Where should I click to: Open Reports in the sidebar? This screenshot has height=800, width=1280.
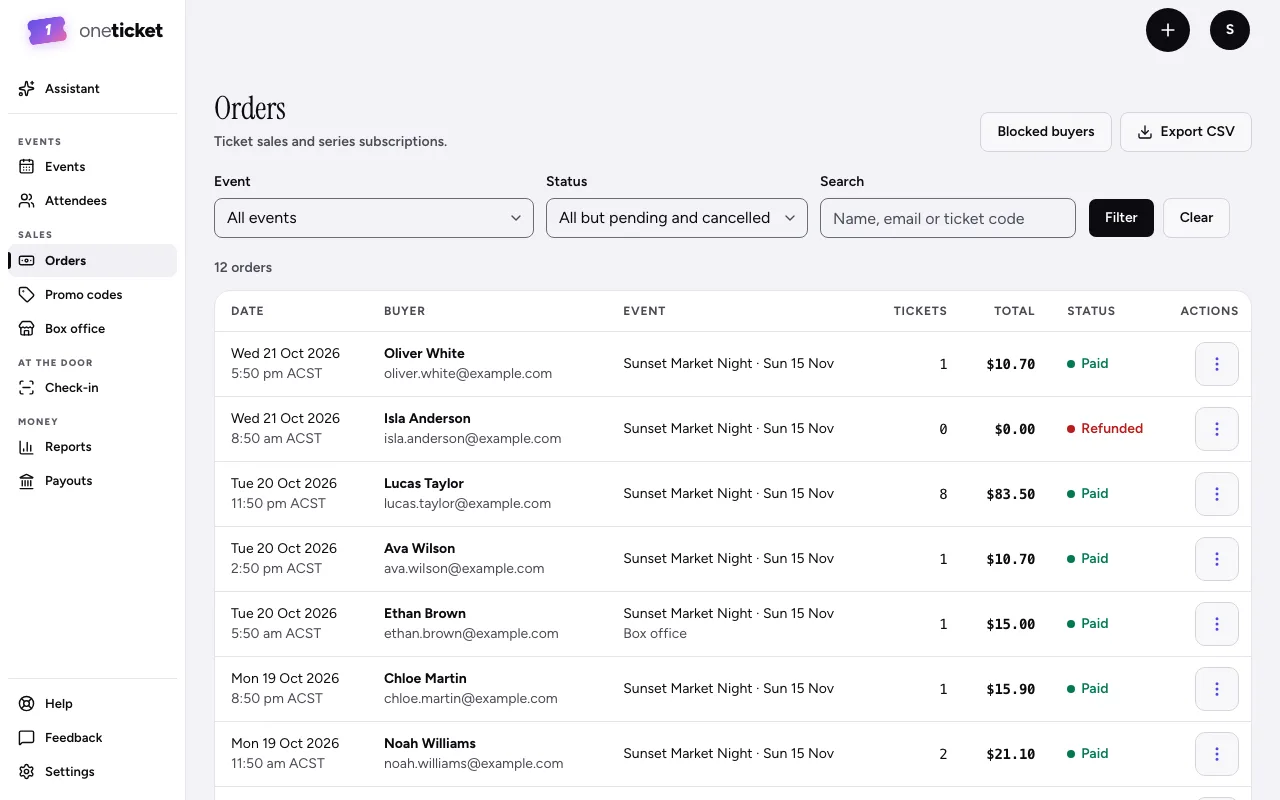(x=92, y=447)
